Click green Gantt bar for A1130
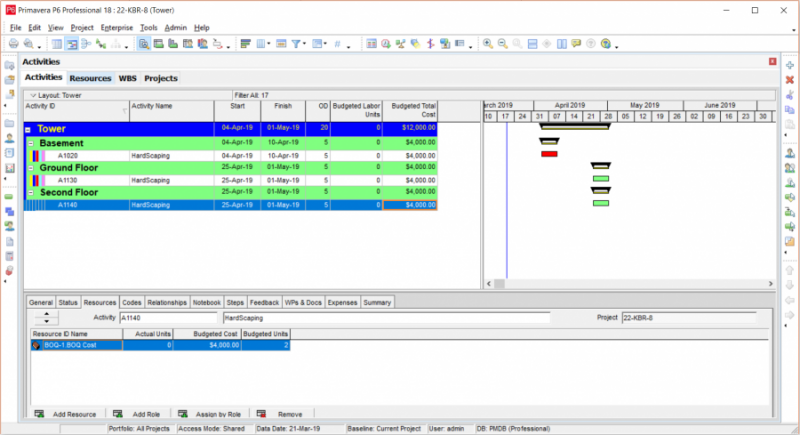The height and width of the screenshot is (435, 800). 601,178
